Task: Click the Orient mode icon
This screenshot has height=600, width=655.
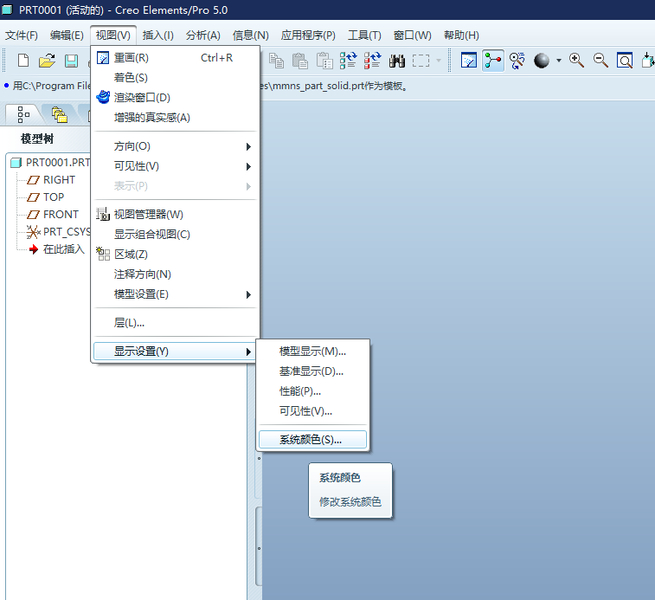Action: (x=517, y=61)
